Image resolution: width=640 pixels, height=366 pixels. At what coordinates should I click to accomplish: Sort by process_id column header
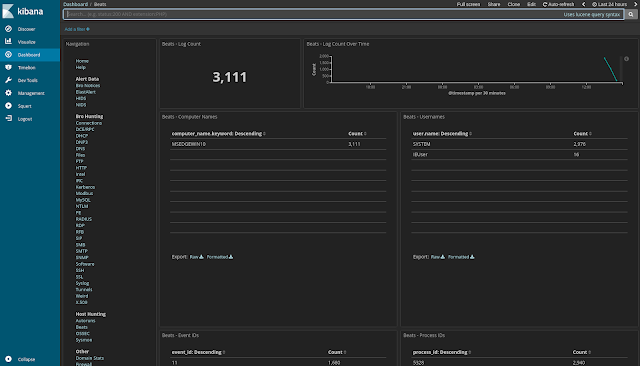coord(442,352)
